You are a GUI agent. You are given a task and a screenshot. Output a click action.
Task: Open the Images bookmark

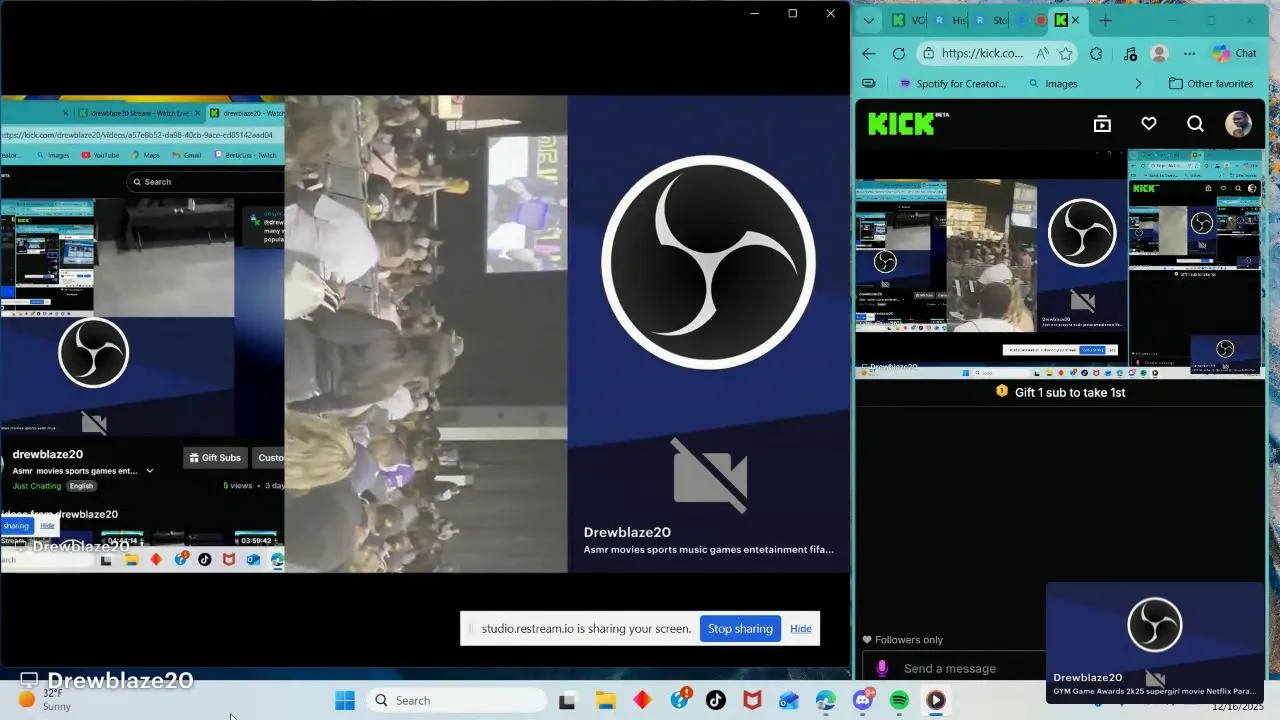pyautogui.click(x=1053, y=84)
